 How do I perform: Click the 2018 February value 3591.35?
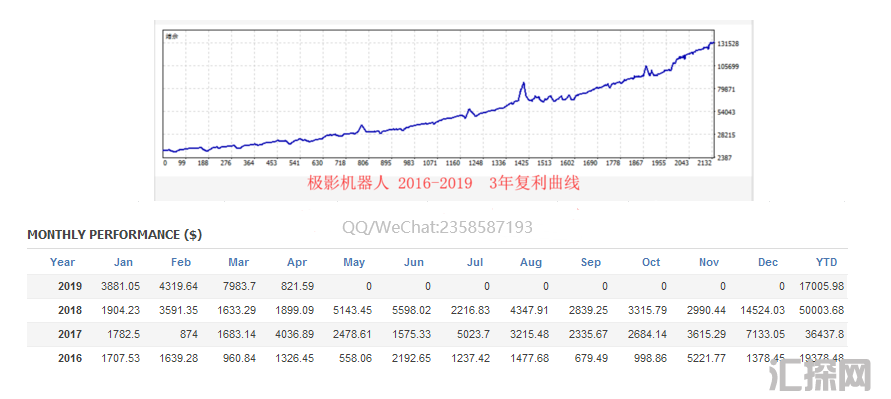(x=177, y=310)
